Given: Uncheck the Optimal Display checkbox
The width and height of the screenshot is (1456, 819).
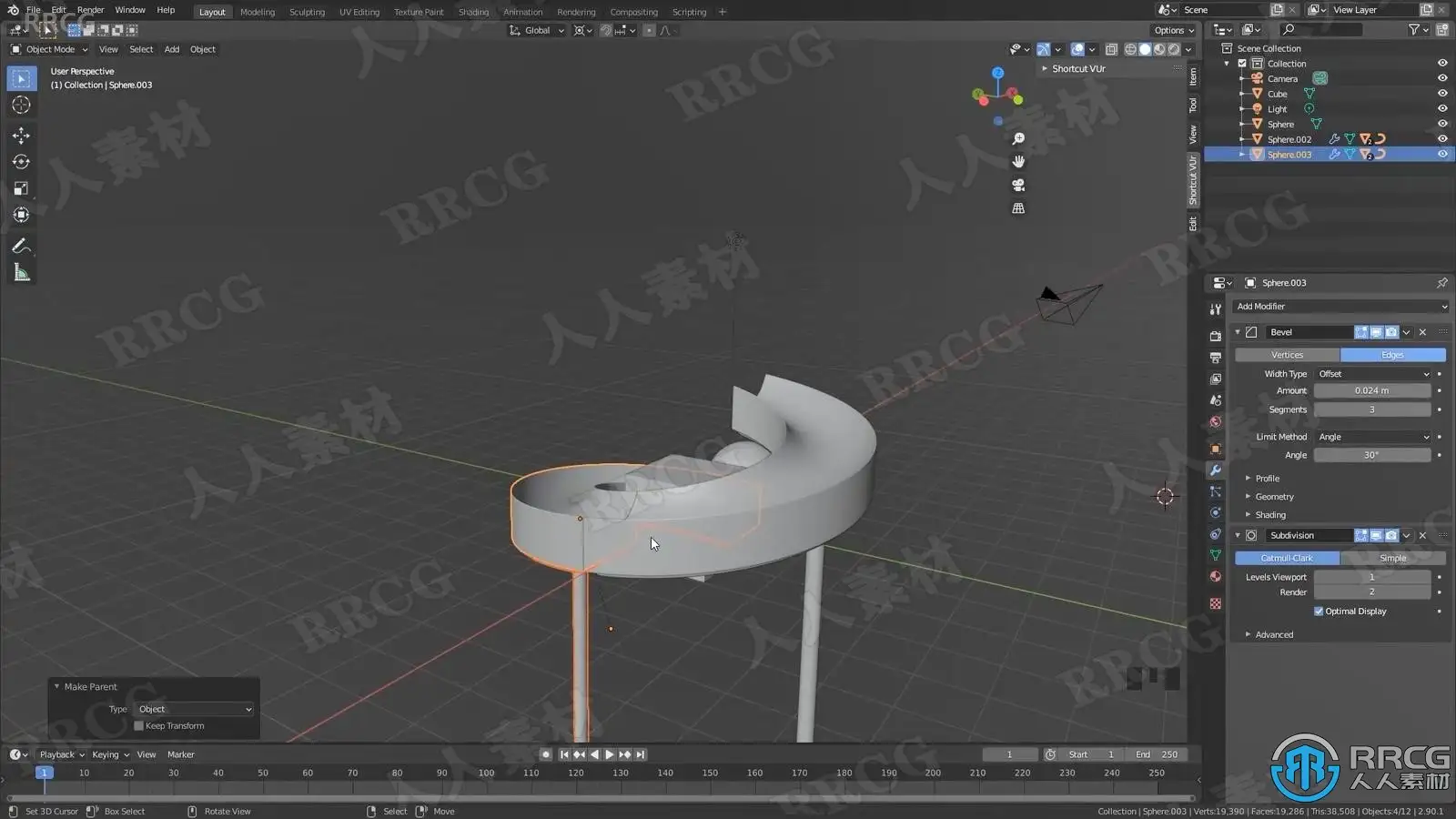Looking at the screenshot, I should pyautogui.click(x=1319, y=612).
